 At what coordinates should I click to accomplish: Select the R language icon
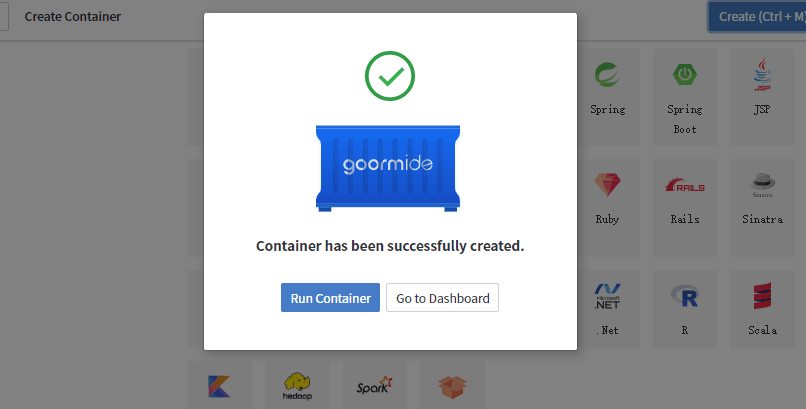point(685,296)
